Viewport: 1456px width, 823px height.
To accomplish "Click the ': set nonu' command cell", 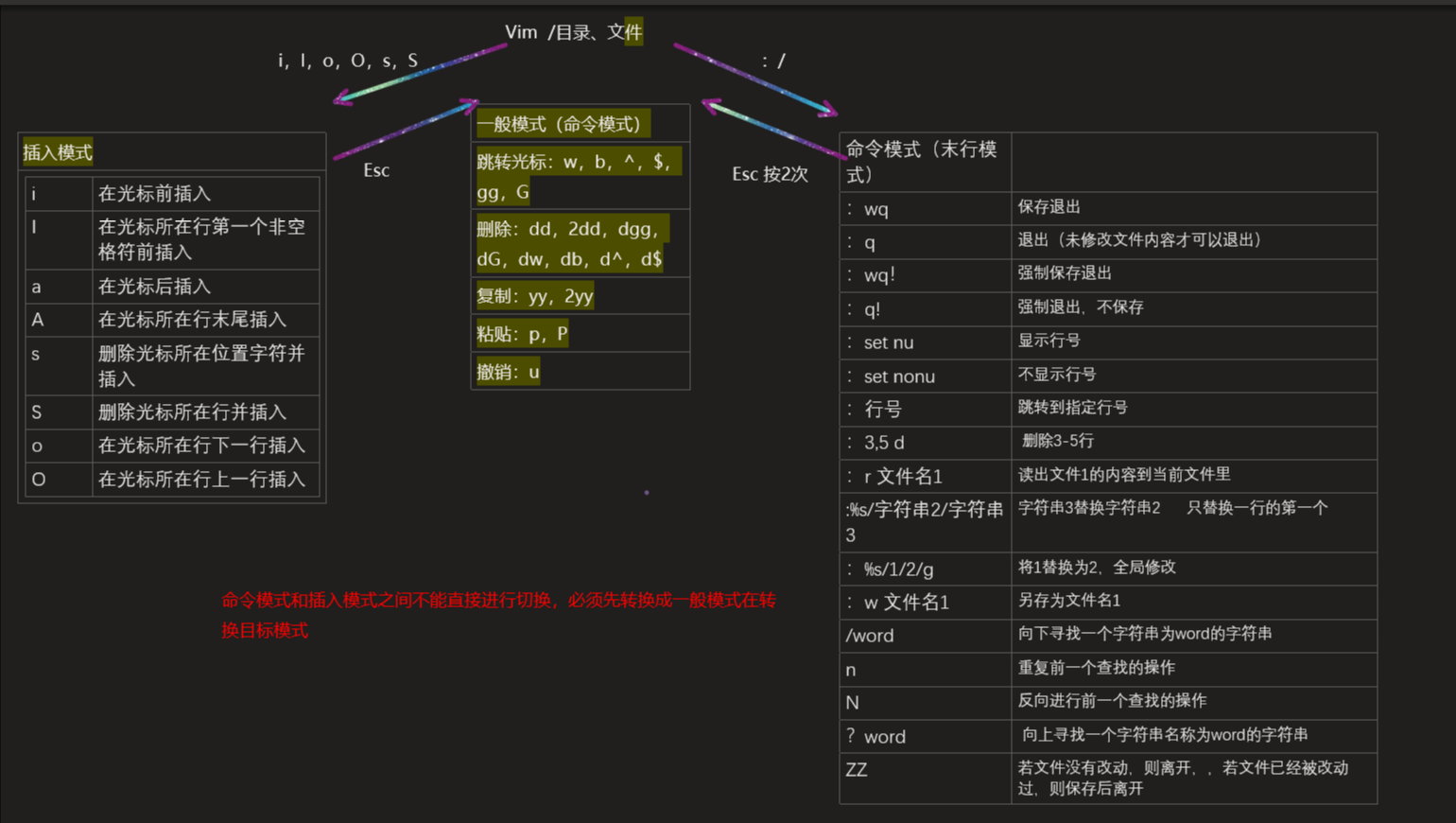I will [x=925, y=376].
